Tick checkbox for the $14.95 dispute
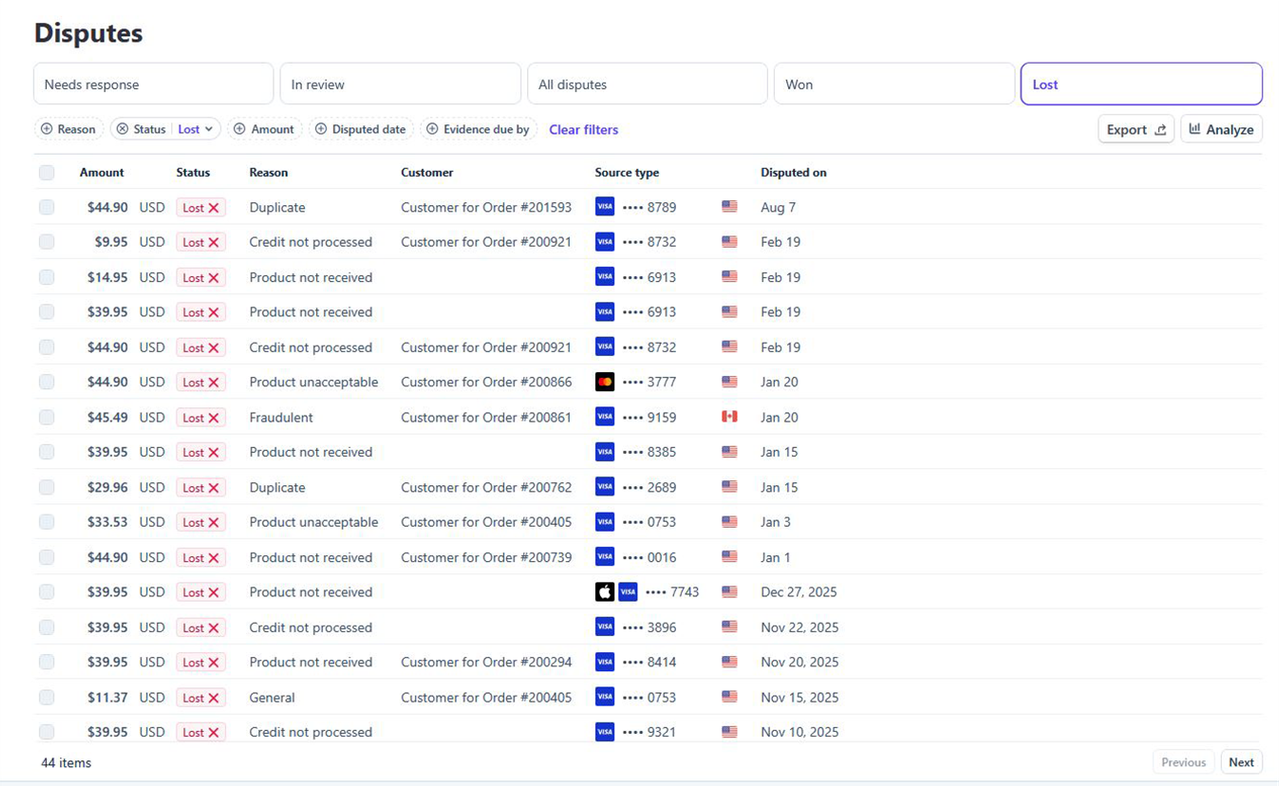1280x786 pixels. click(x=47, y=277)
